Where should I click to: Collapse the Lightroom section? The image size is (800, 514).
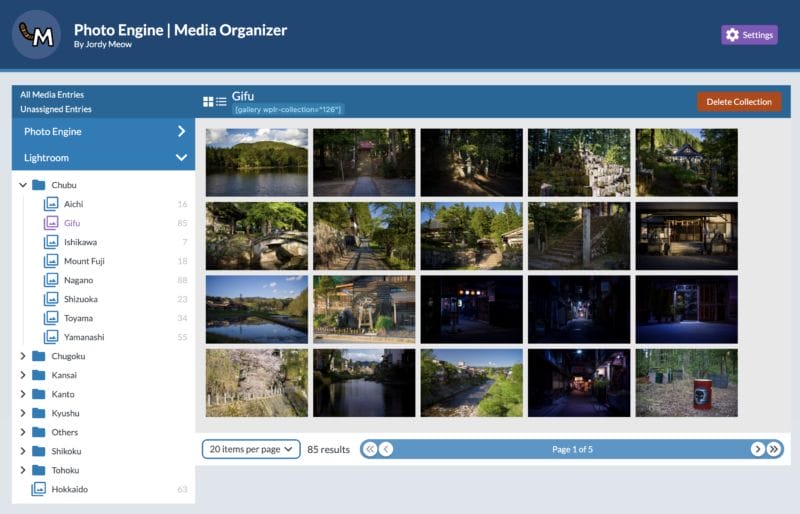pos(181,157)
